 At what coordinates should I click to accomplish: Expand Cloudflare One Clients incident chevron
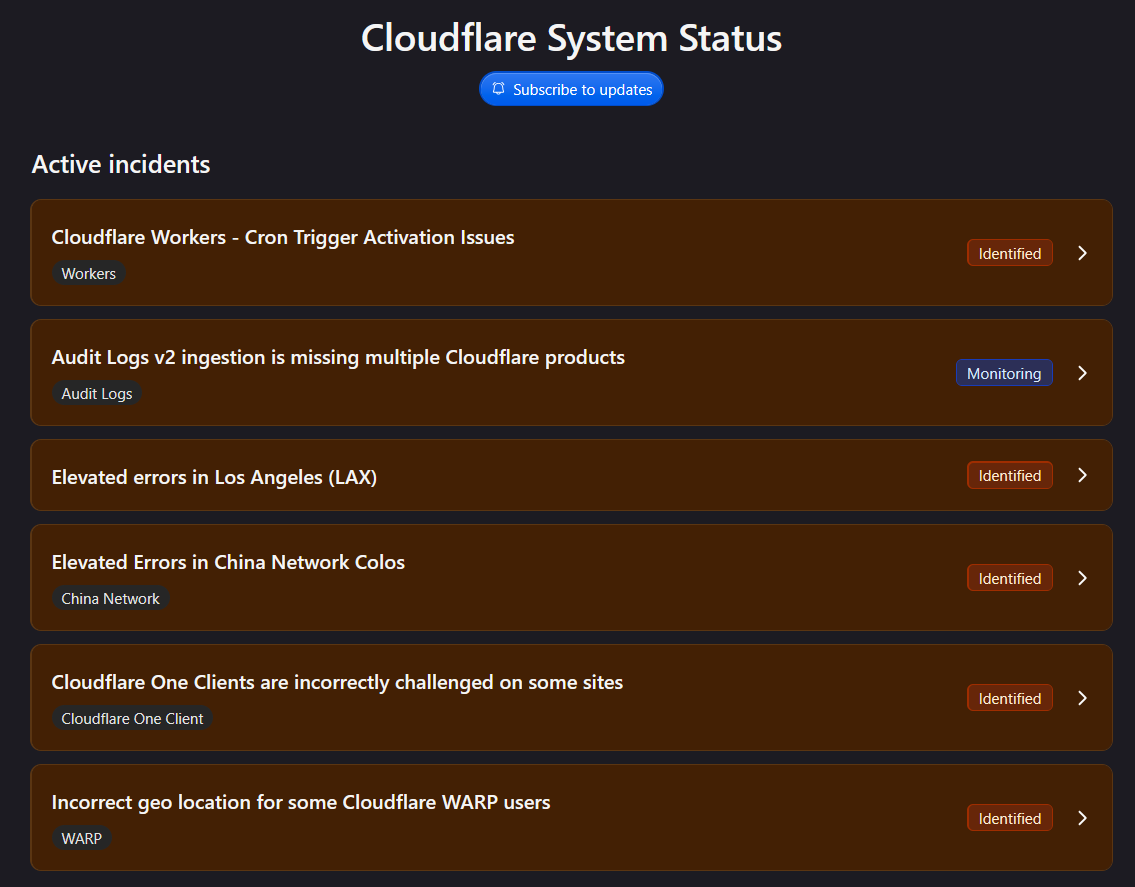click(1082, 698)
